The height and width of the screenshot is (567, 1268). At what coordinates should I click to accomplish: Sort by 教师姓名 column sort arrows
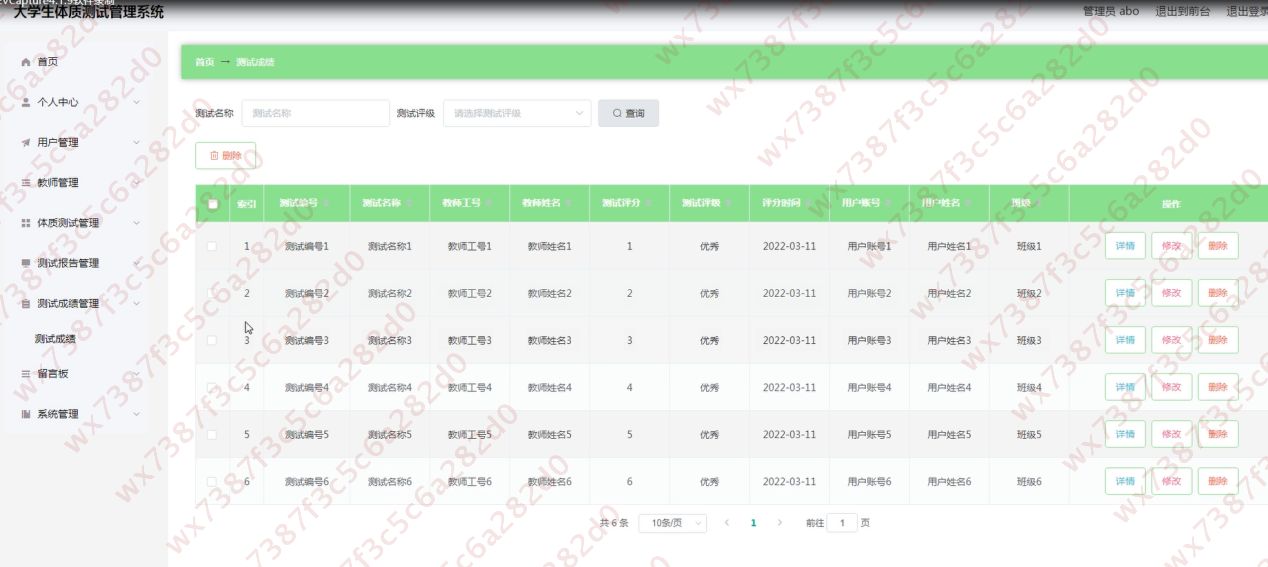[570, 203]
